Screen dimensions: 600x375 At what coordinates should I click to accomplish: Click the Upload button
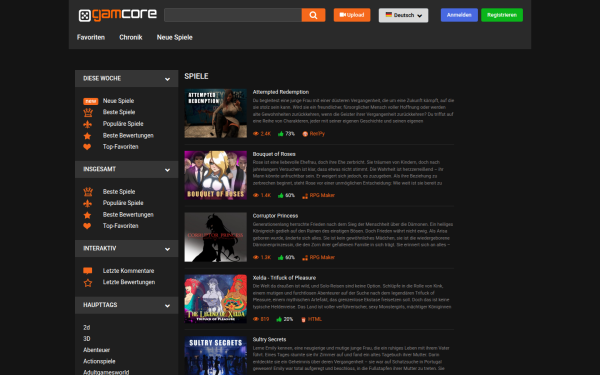pos(352,15)
